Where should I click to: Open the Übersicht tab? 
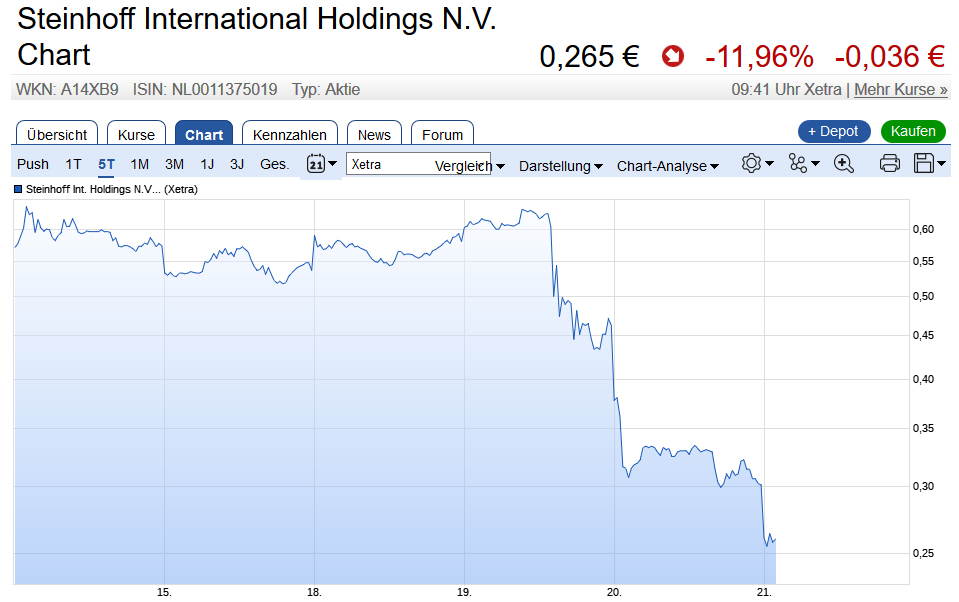click(x=57, y=134)
